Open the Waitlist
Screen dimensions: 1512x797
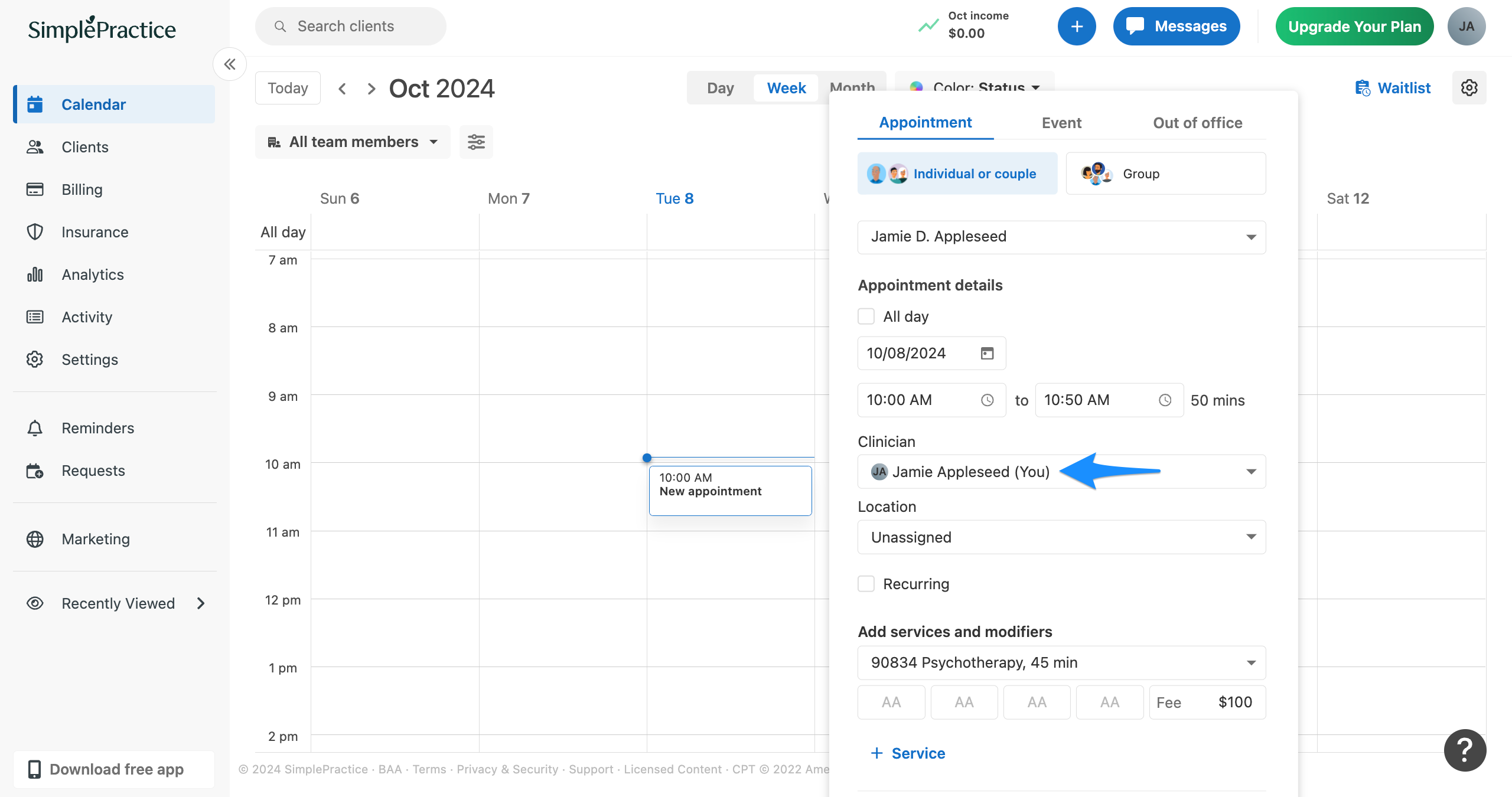coord(1393,87)
